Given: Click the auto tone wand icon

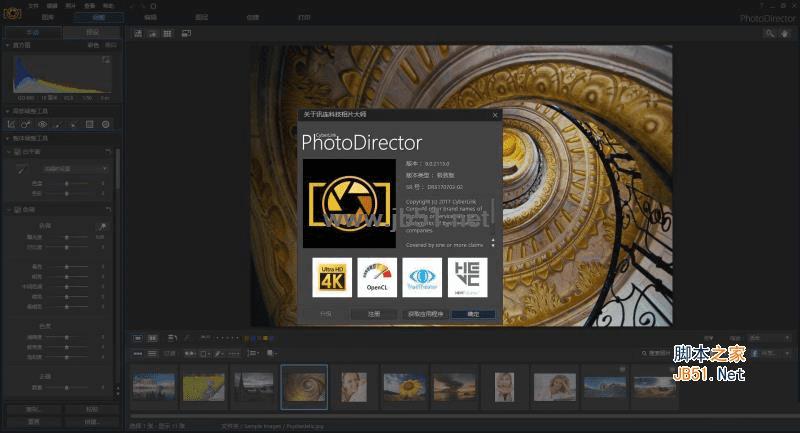Looking at the screenshot, I should tap(102, 226).
